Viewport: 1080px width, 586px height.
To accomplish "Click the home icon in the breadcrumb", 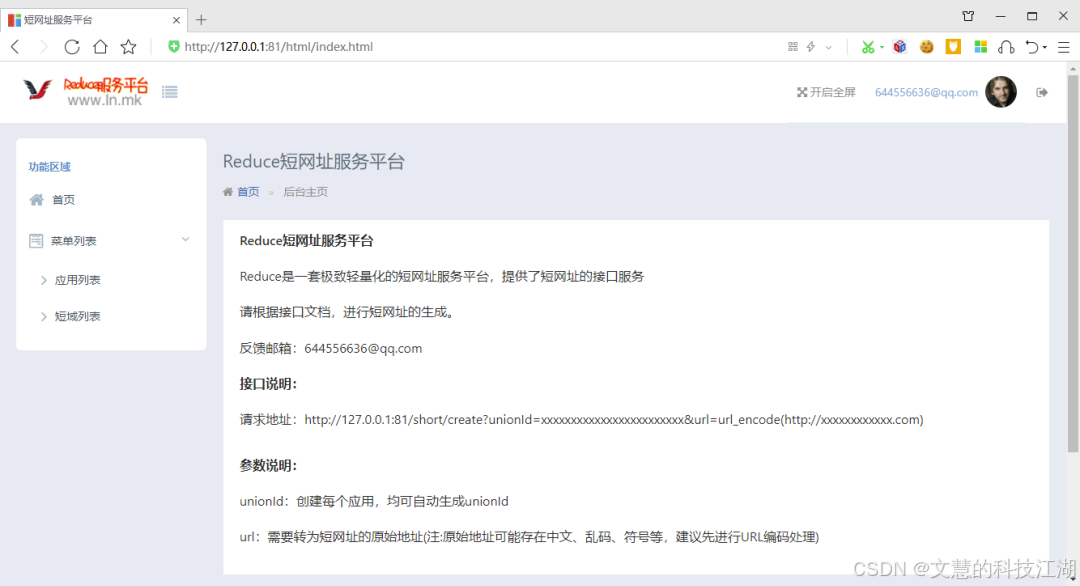I will tap(228, 192).
